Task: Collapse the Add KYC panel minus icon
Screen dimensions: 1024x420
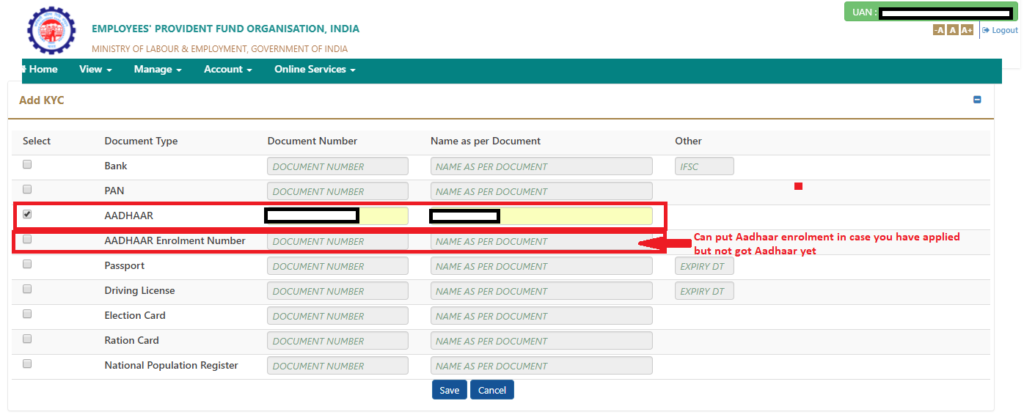Action: [x=978, y=100]
